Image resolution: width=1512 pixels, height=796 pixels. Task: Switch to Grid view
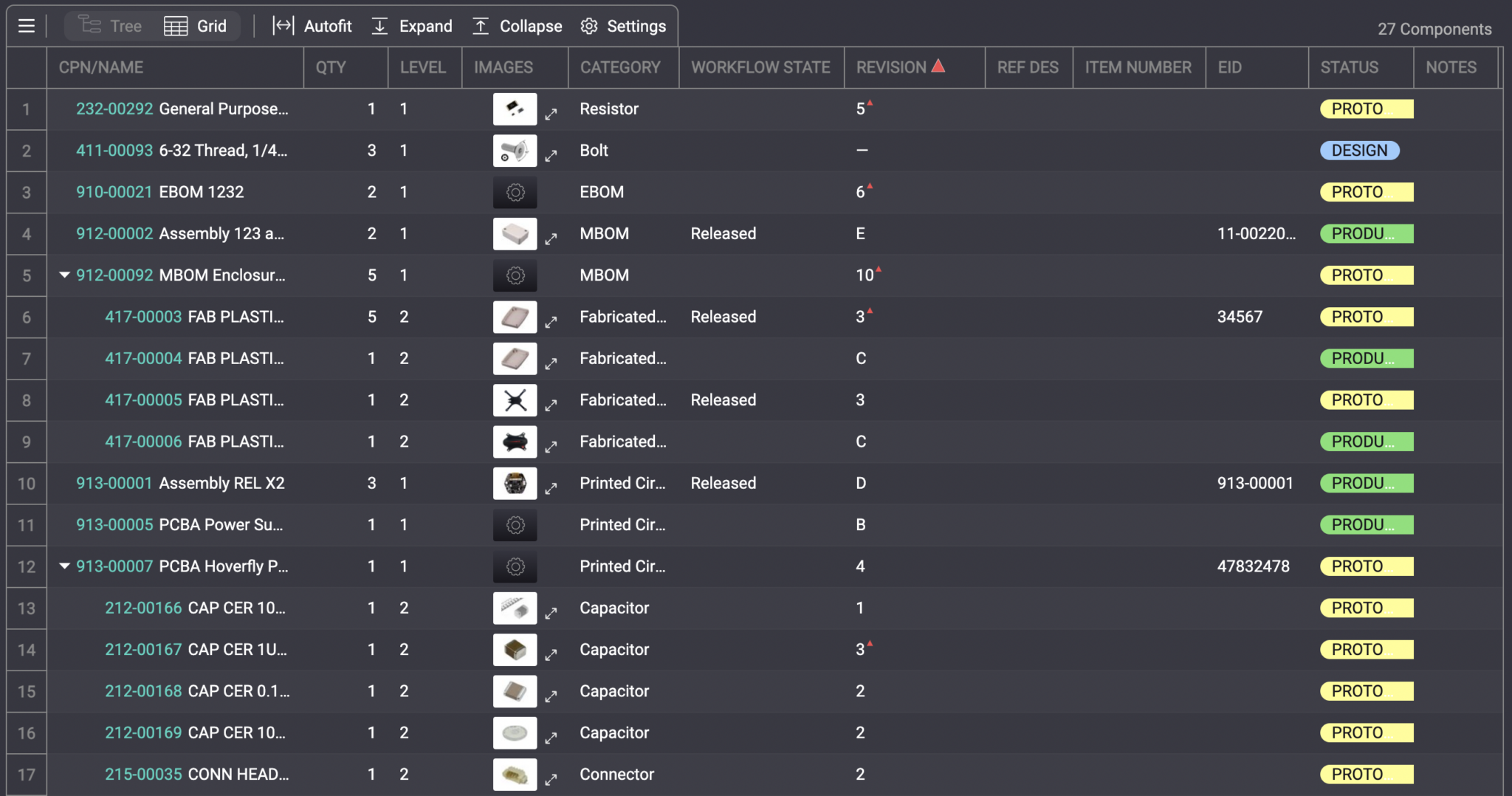coord(196,27)
